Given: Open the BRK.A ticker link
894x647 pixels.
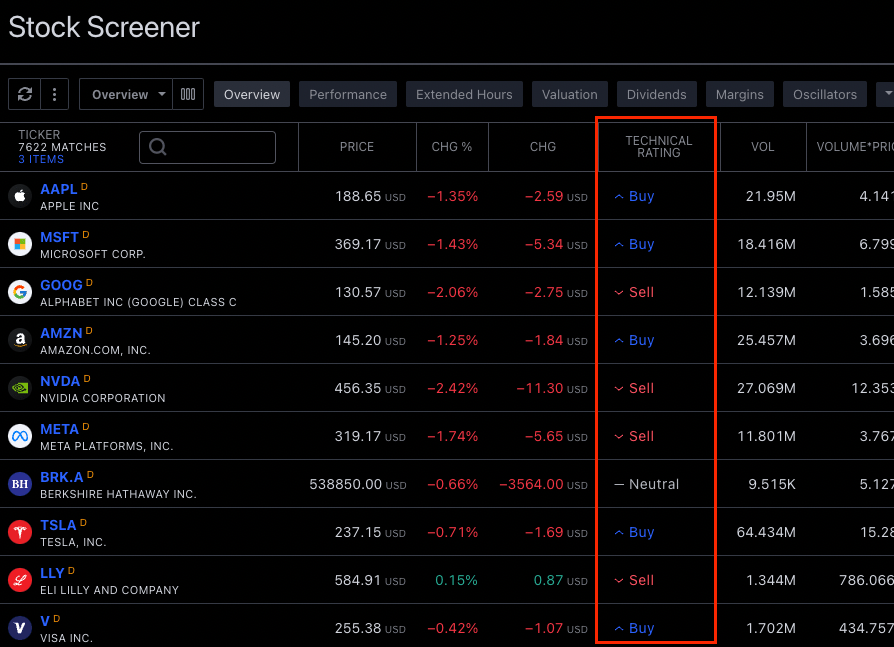Looking at the screenshot, I should coord(62,477).
